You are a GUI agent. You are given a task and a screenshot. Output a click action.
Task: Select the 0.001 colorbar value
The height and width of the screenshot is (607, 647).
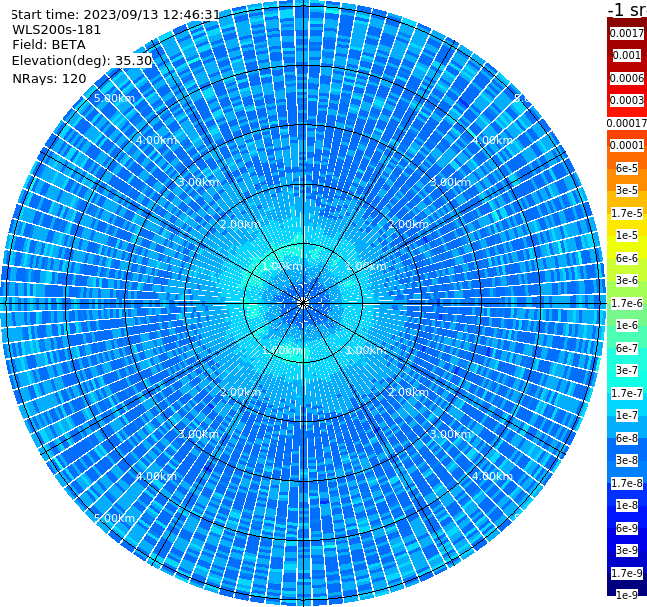(x=627, y=55)
